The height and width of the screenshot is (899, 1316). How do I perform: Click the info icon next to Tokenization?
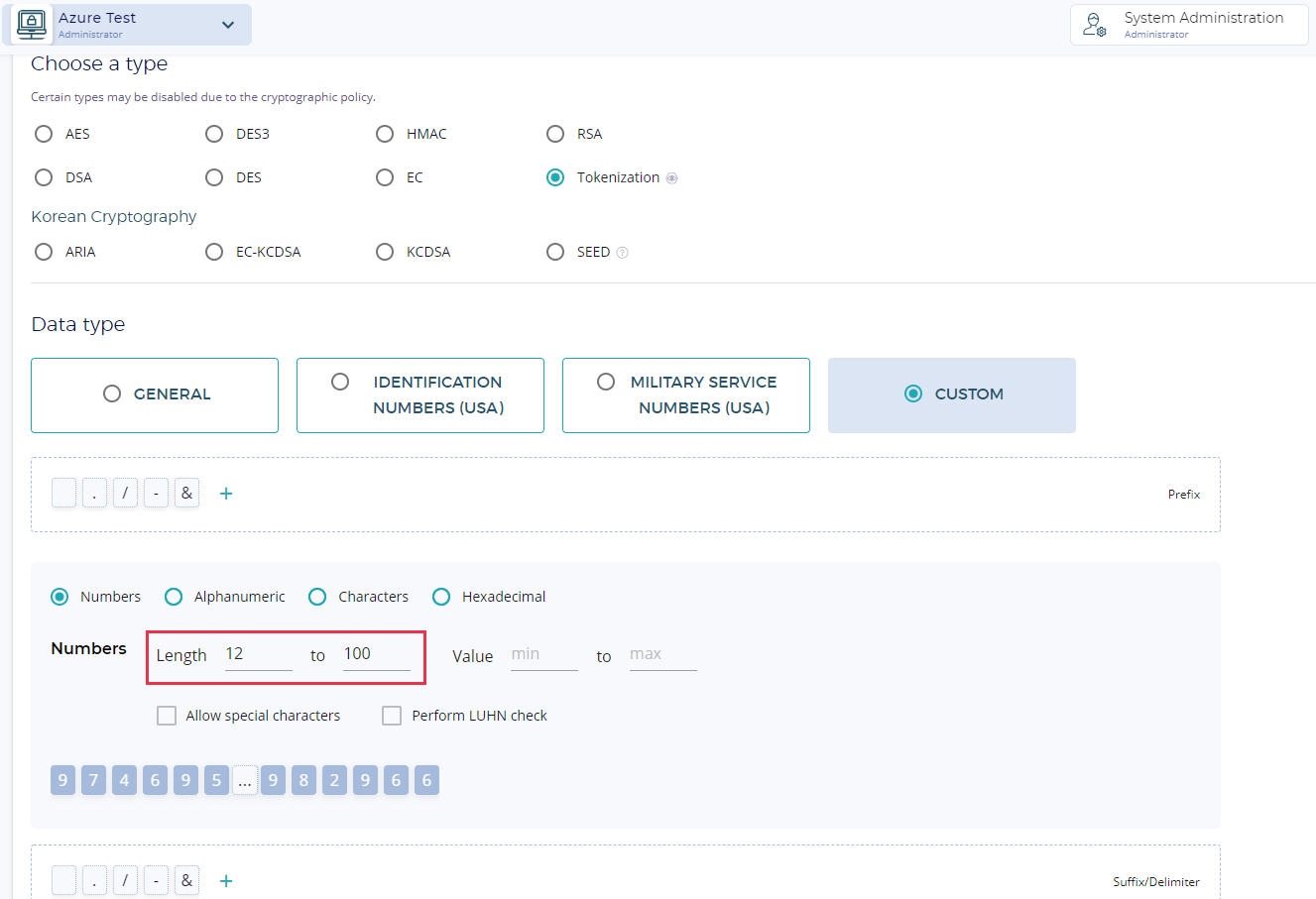[x=671, y=178]
